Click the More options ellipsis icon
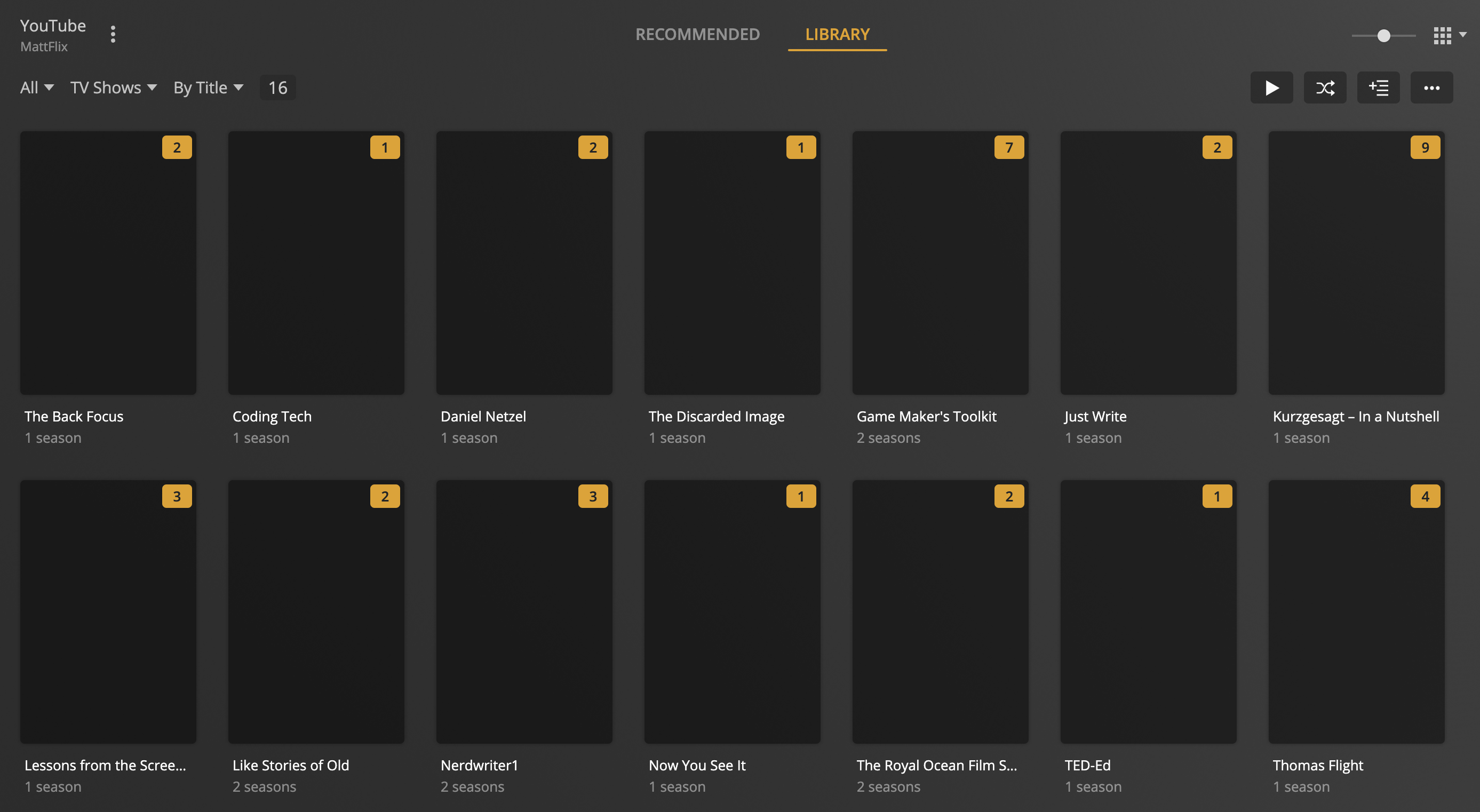This screenshot has height=812, width=1480. [x=1432, y=87]
